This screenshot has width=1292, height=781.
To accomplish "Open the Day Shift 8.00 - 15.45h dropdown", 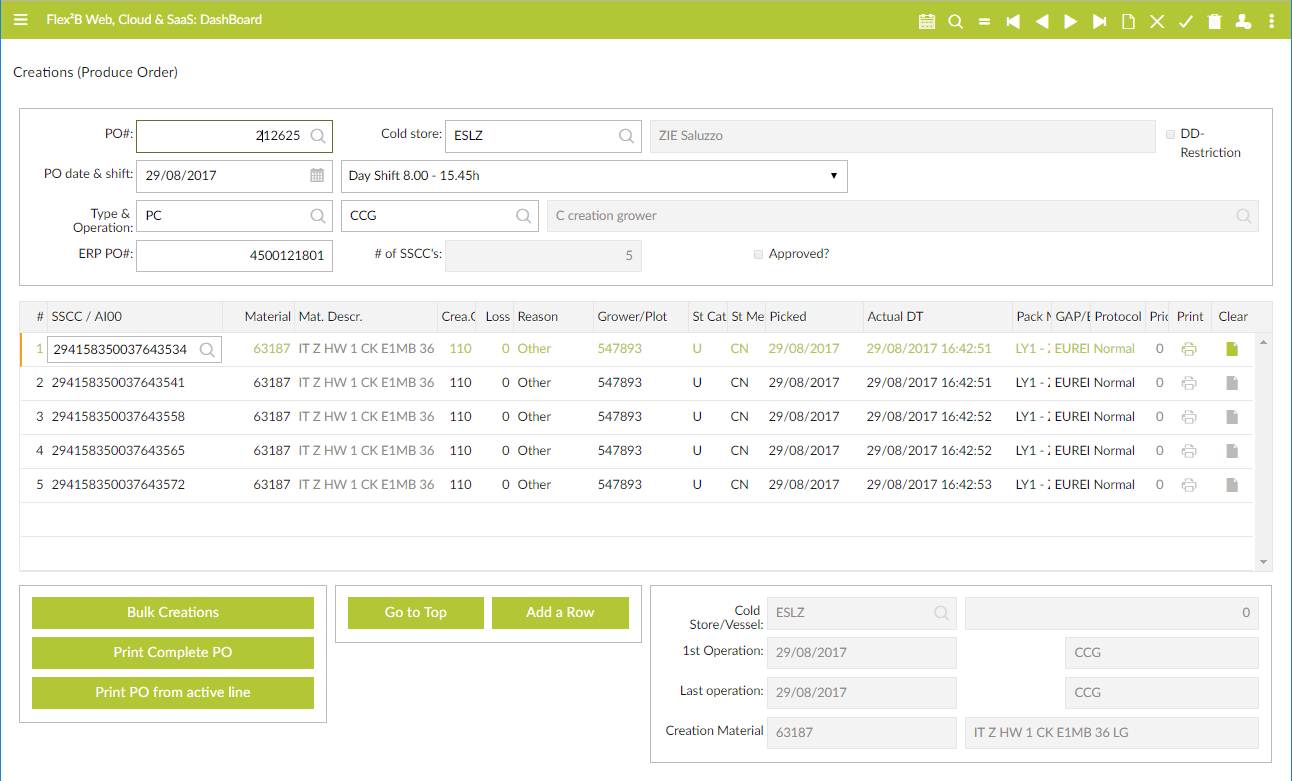I will [x=594, y=176].
